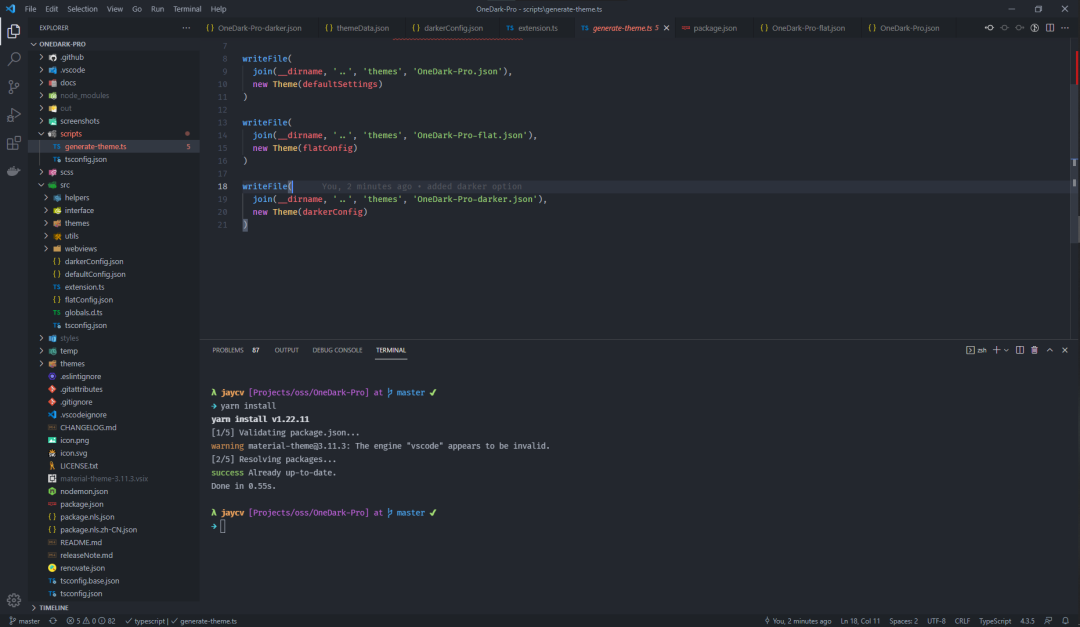Screen dimensions: 1080x627
Task: Change Spaces: 2 indentation setting
Action: [x=903, y=621]
